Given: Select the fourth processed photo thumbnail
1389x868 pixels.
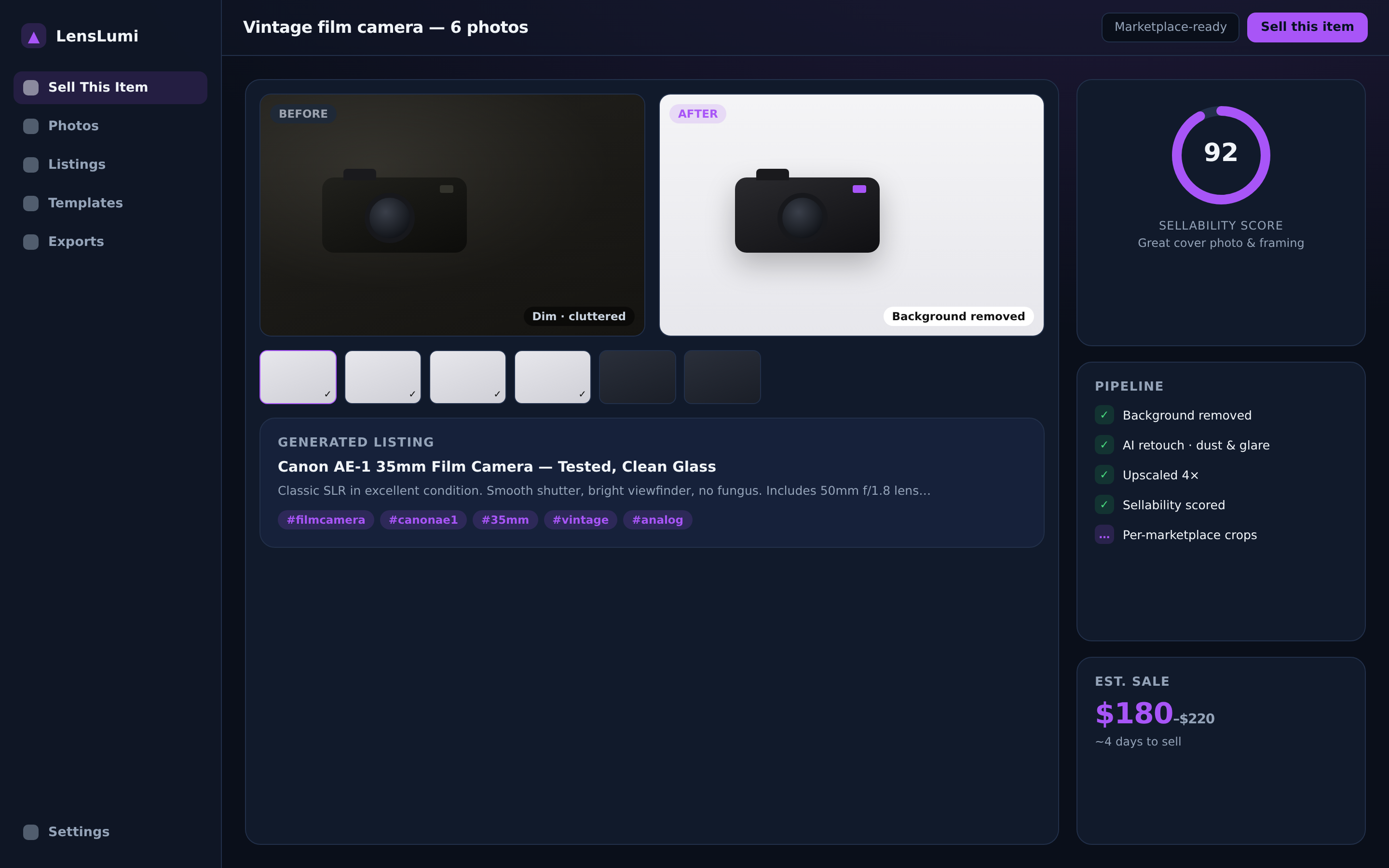Looking at the screenshot, I should pyautogui.click(x=553, y=377).
